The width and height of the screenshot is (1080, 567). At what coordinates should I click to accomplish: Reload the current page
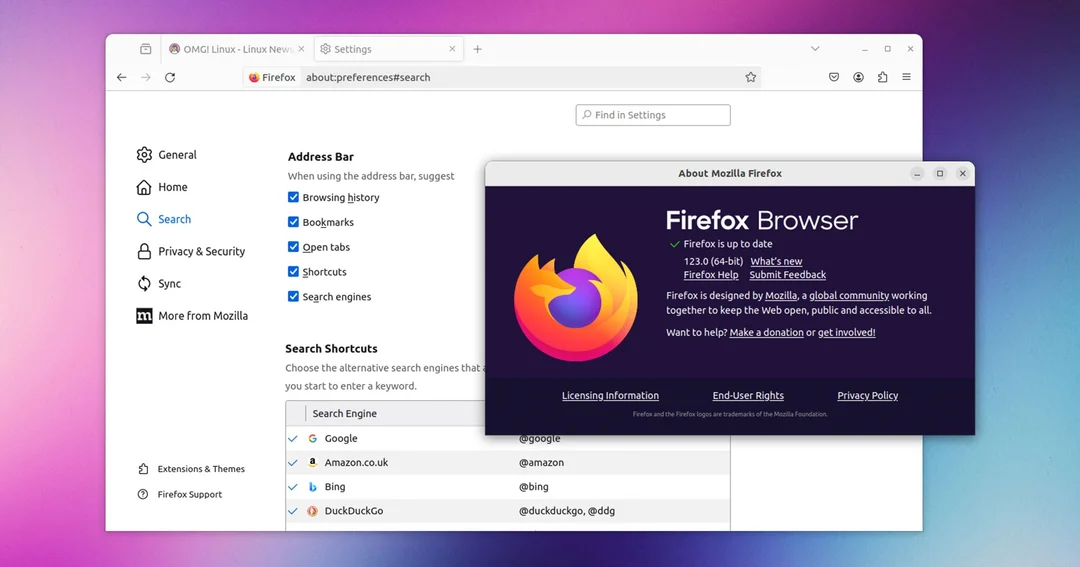tap(170, 77)
